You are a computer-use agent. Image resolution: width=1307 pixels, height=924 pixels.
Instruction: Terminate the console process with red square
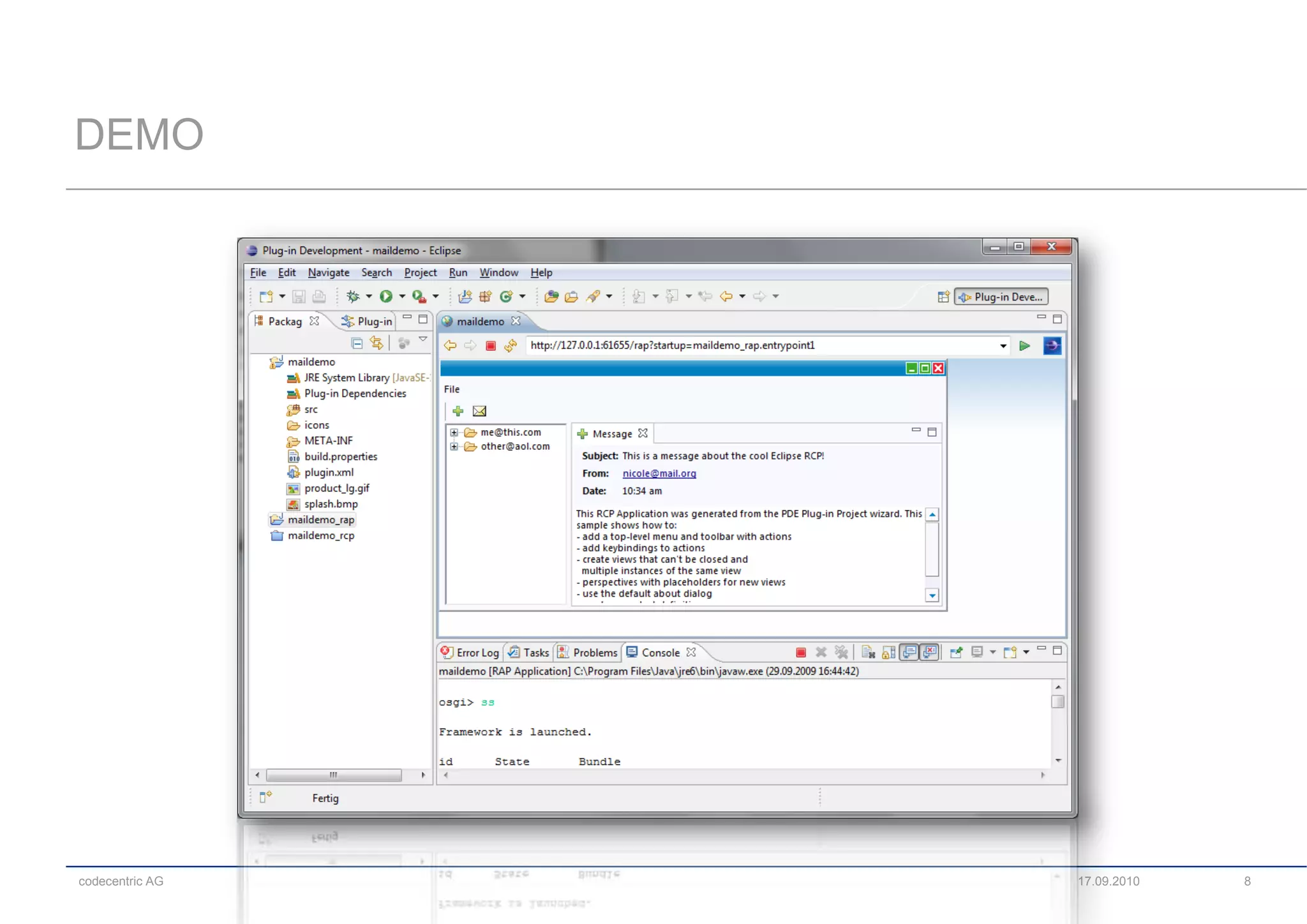(x=800, y=652)
